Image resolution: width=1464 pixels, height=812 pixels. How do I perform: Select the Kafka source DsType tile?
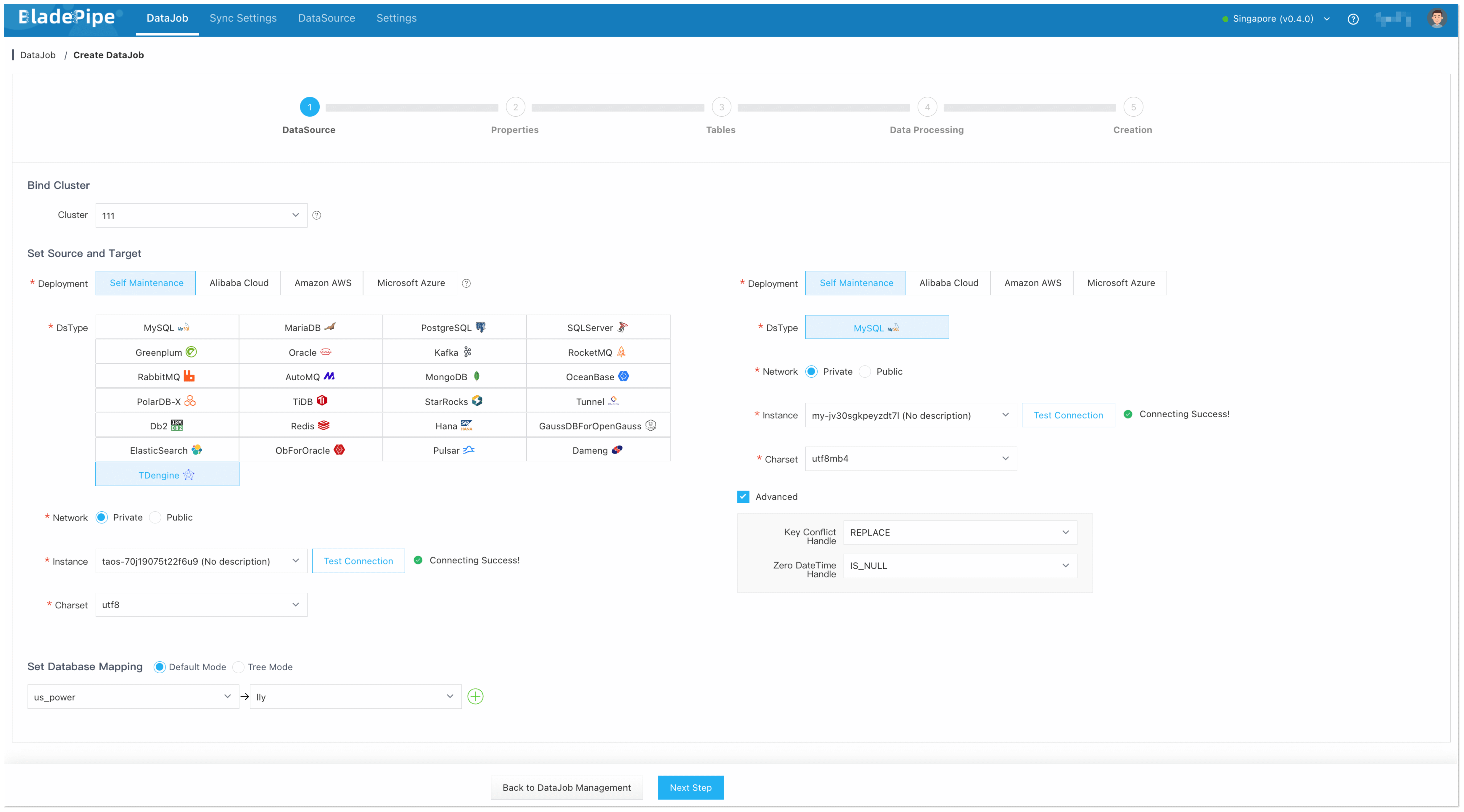[453, 352]
